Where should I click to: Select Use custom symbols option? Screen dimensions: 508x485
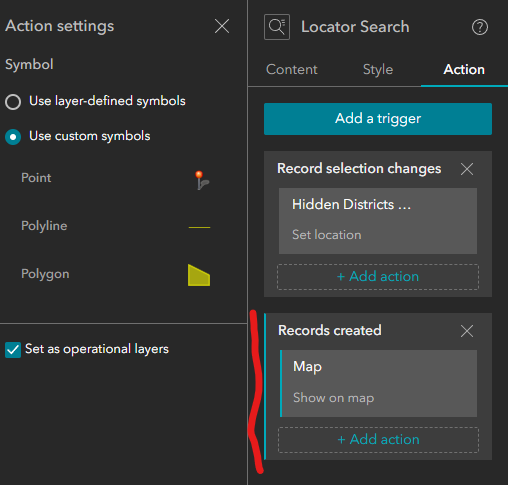point(13,137)
